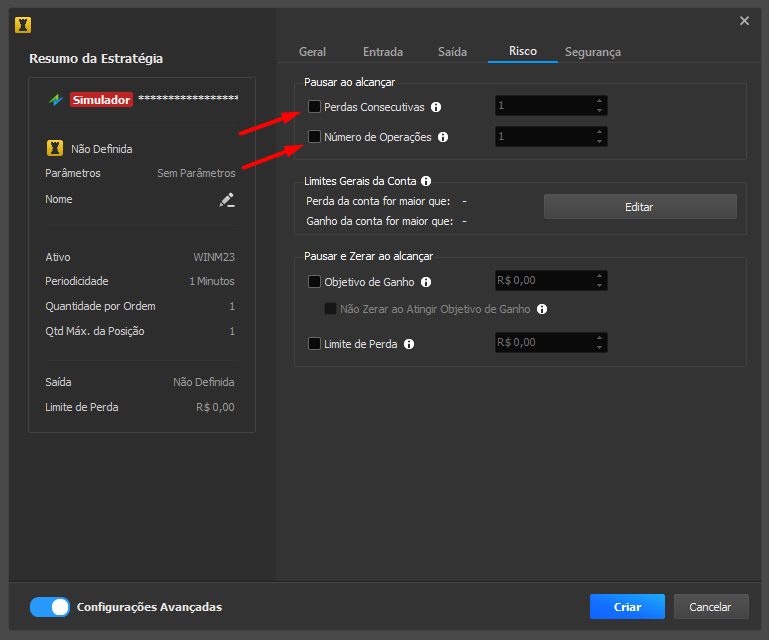
Task: Enable Perdas Consecutivas checkbox
Action: click(x=314, y=106)
